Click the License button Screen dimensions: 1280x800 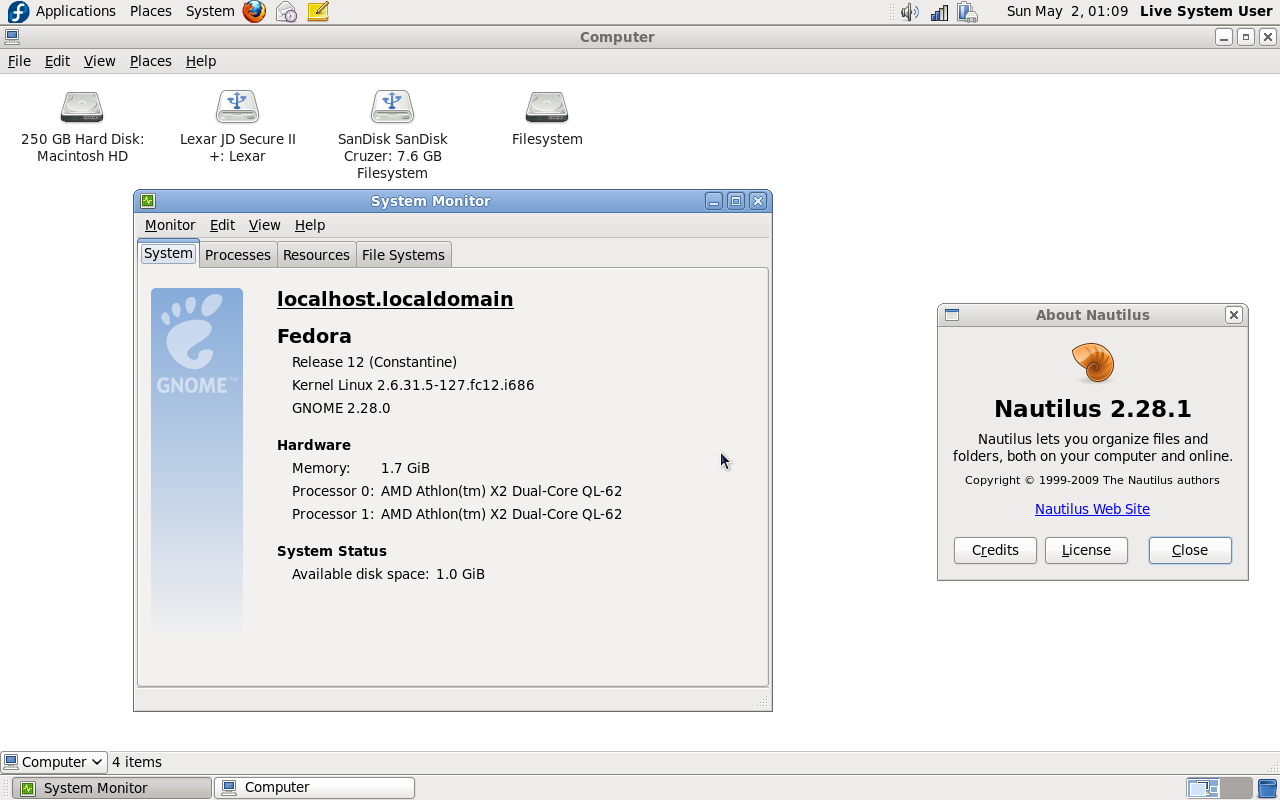tap(1086, 550)
